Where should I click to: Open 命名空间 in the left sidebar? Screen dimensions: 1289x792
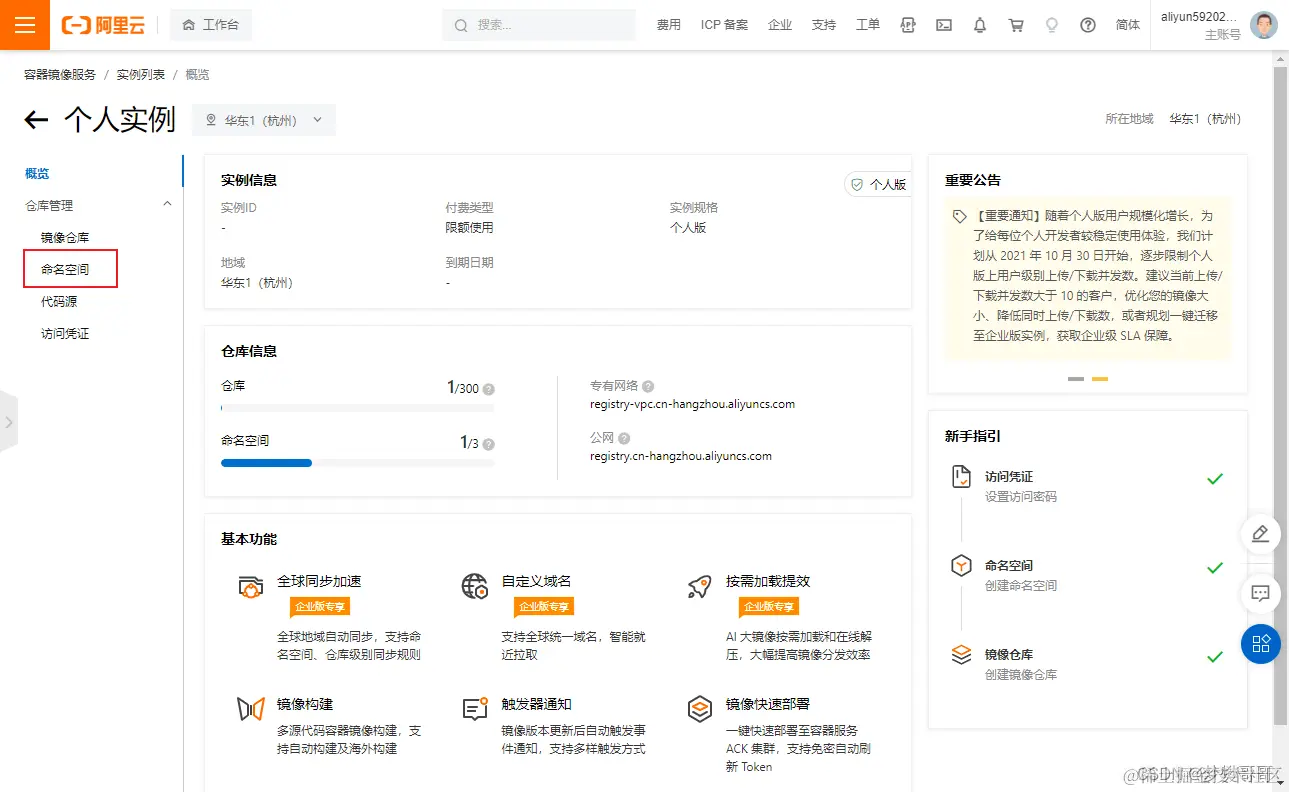pyautogui.click(x=65, y=270)
